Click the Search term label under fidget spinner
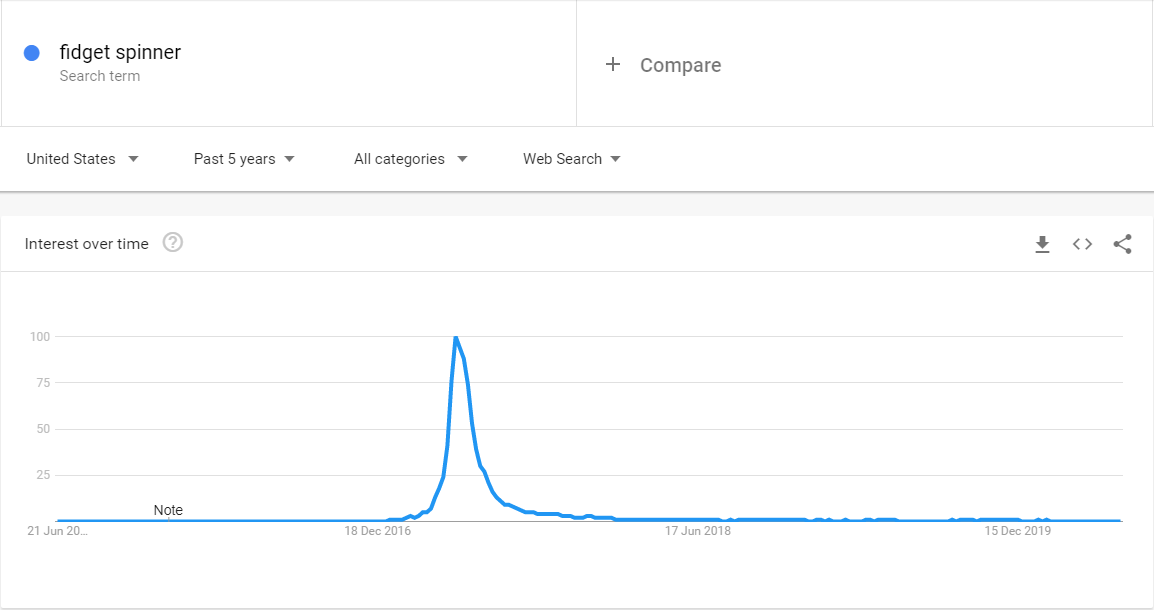This screenshot has width=1154, height=610. click(99, 76)
